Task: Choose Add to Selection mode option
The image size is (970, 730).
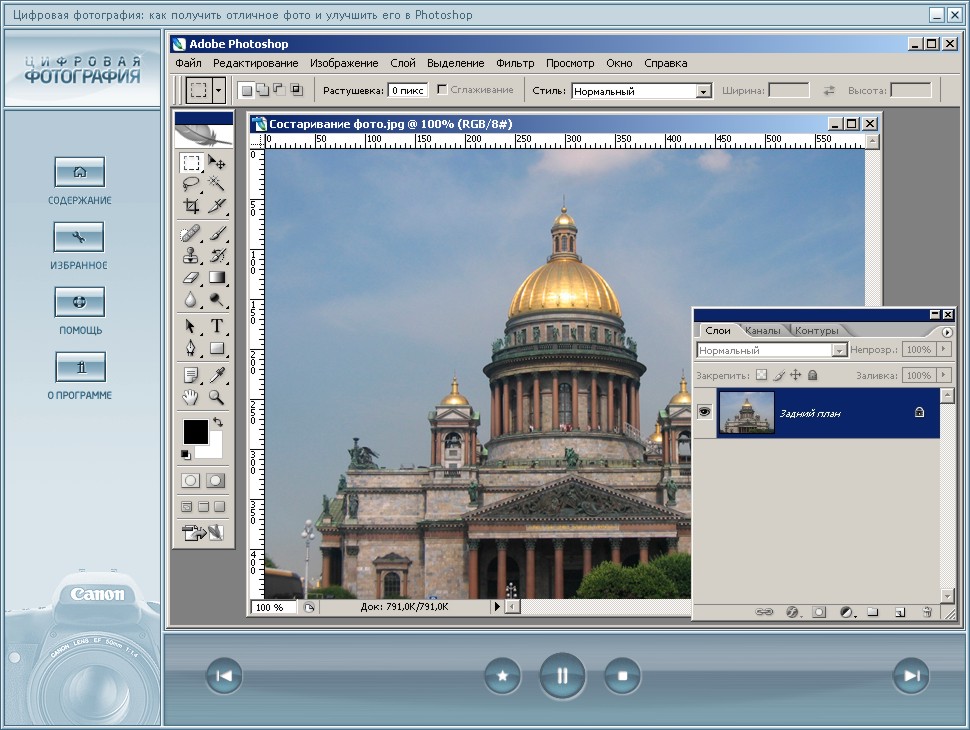Action: pyautogui.click(x=263, y=90)
